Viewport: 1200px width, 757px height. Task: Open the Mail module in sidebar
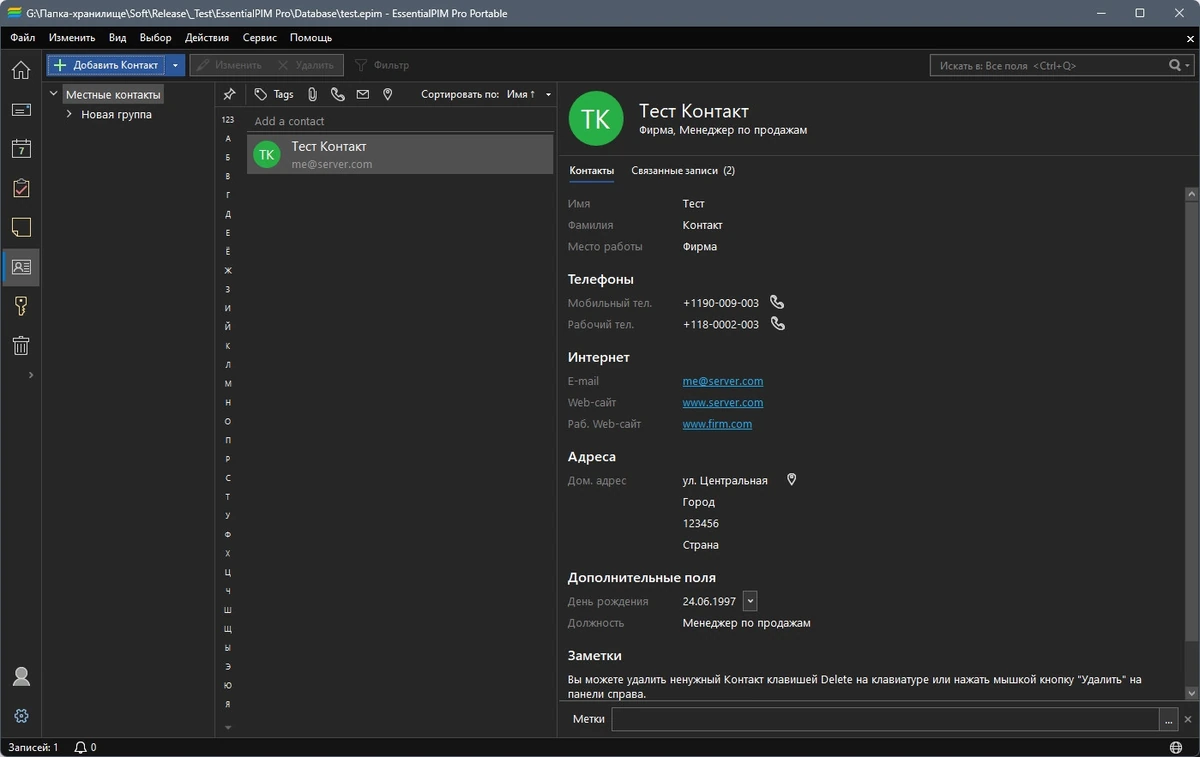[x=21, y=109]
